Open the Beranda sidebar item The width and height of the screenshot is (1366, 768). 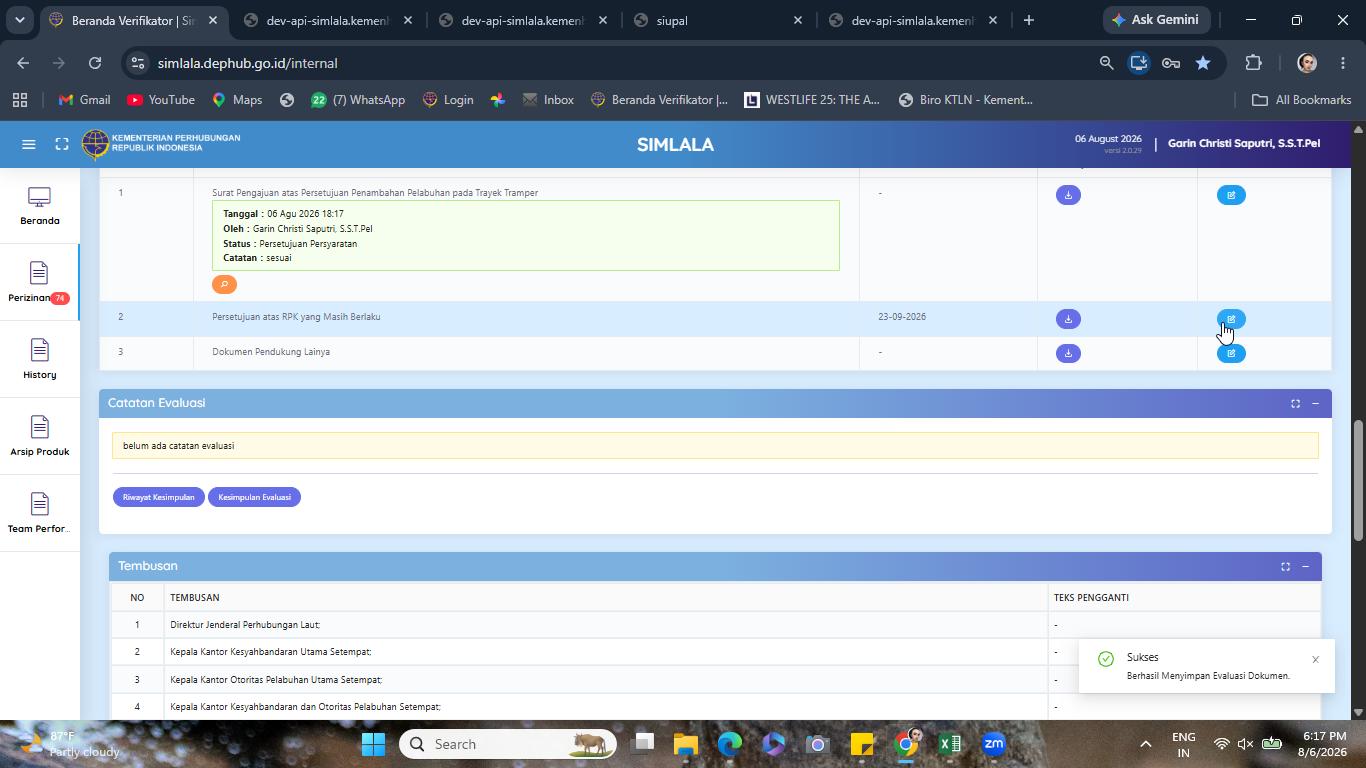[x=39, y=205]
